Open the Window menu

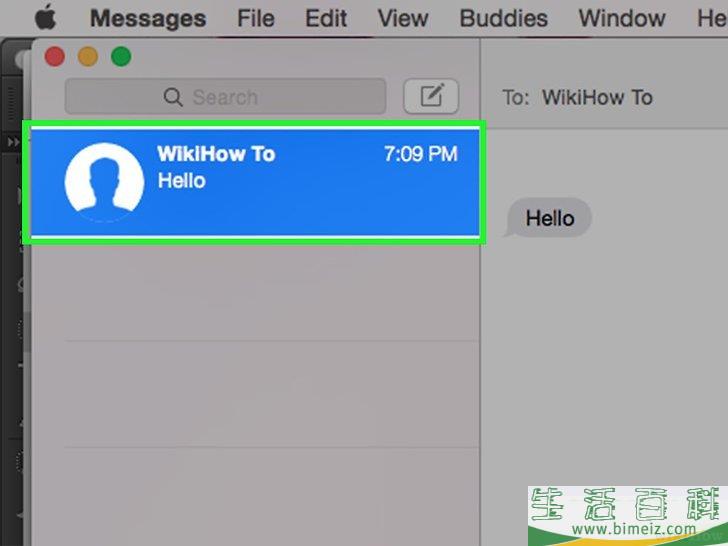pyautogui.click(x=622, y=19)
